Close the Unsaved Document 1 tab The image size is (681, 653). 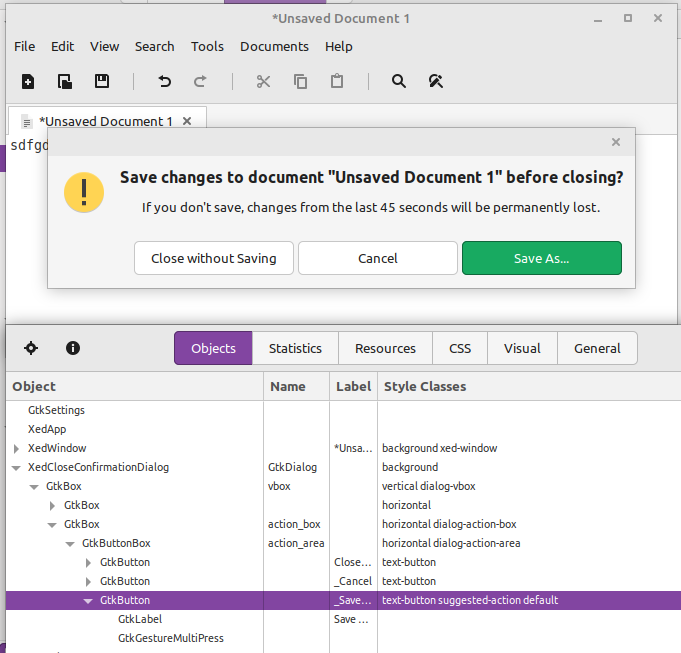(187, 121)
